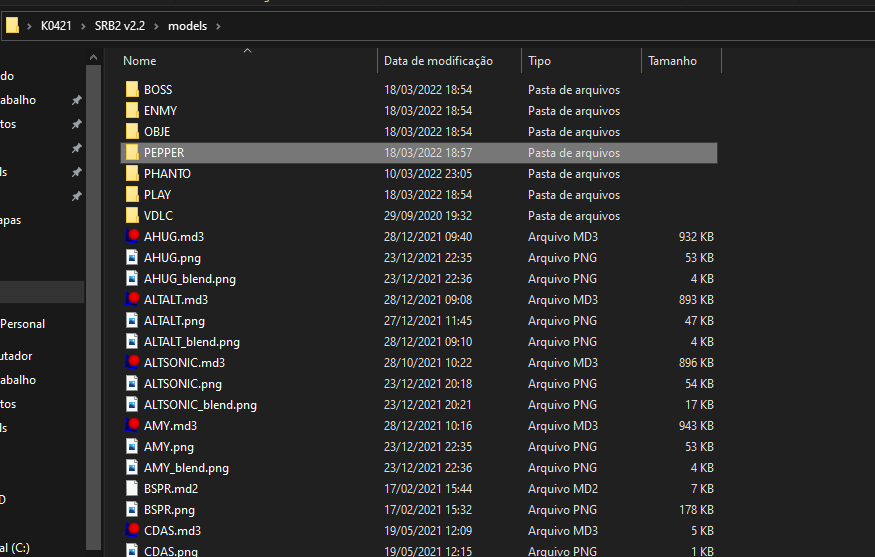Select the PHANTO folder icon
The image size is (875, 557).
132,174
